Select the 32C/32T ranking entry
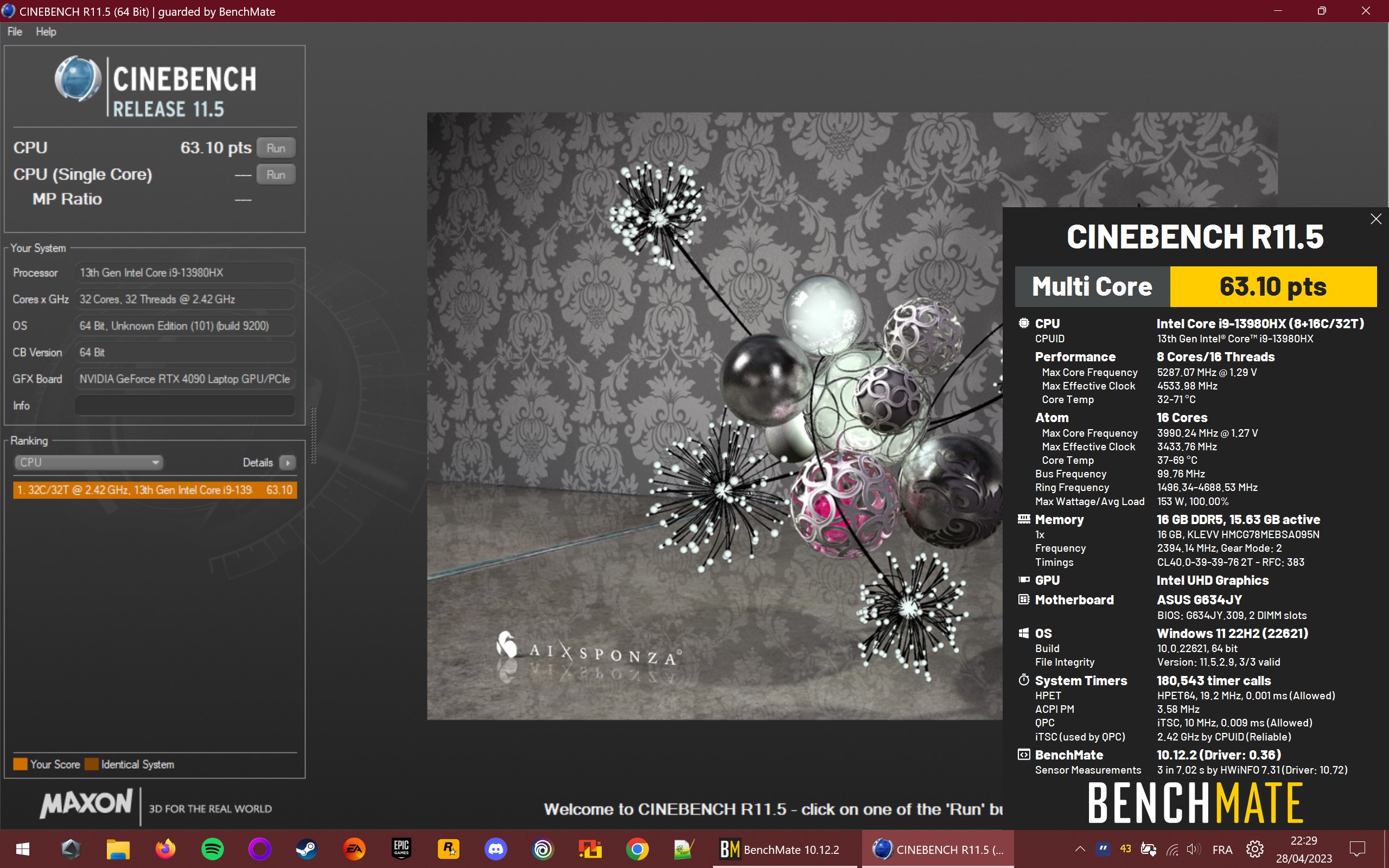 pyautogui.click(x=155, y=490)
